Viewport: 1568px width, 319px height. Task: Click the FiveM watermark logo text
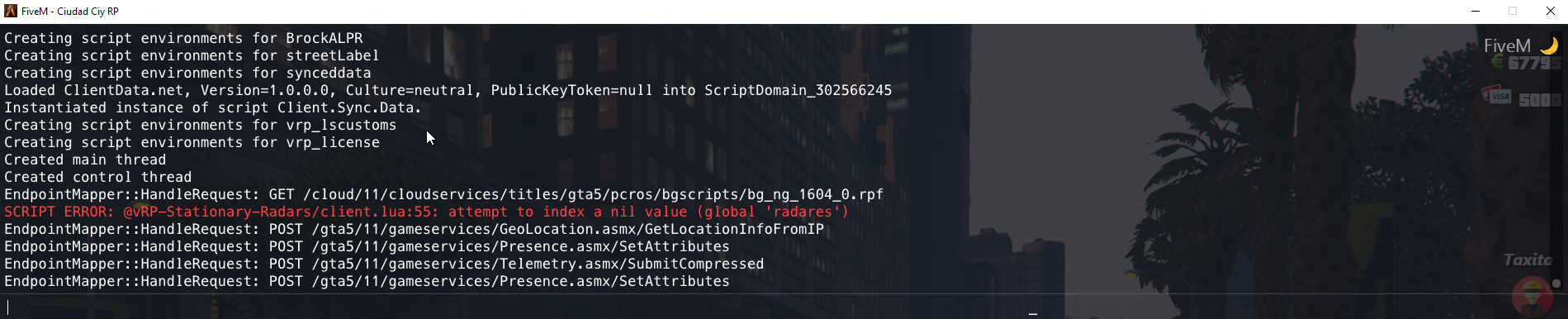pyautogui.click(x=1507, y=46)
